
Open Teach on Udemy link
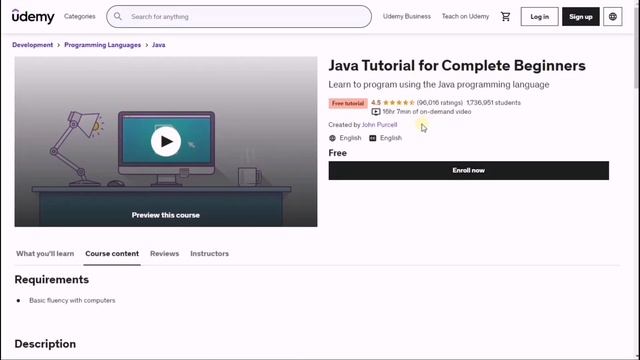coord(465,16)
